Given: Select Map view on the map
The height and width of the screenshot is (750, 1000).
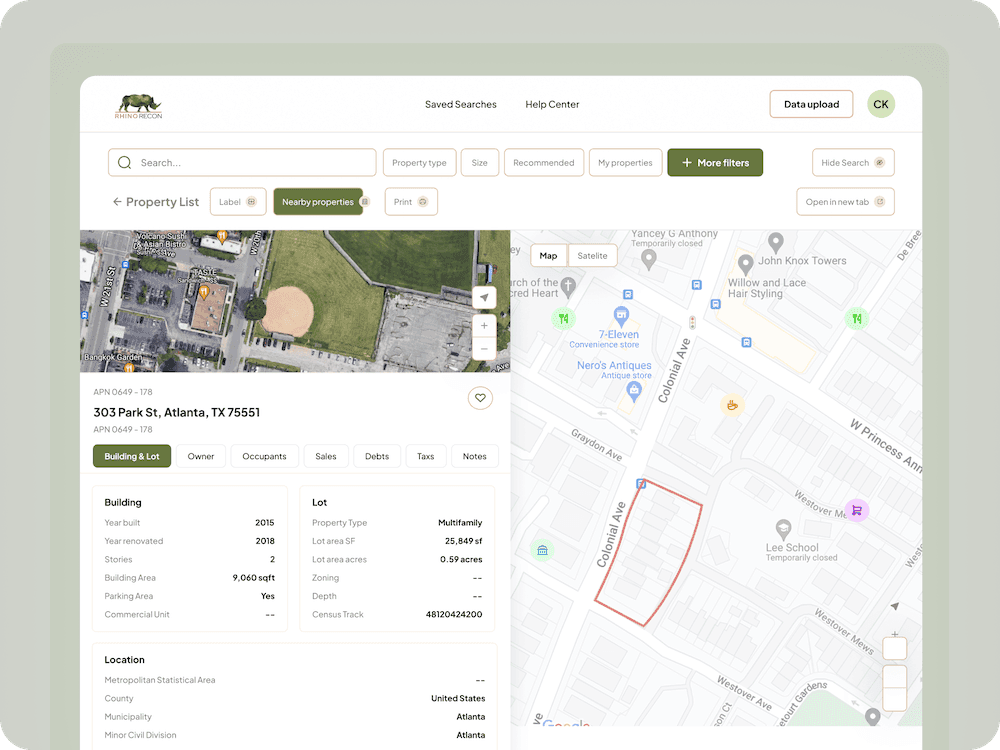Looking at the screenshot, I should 548,256.
